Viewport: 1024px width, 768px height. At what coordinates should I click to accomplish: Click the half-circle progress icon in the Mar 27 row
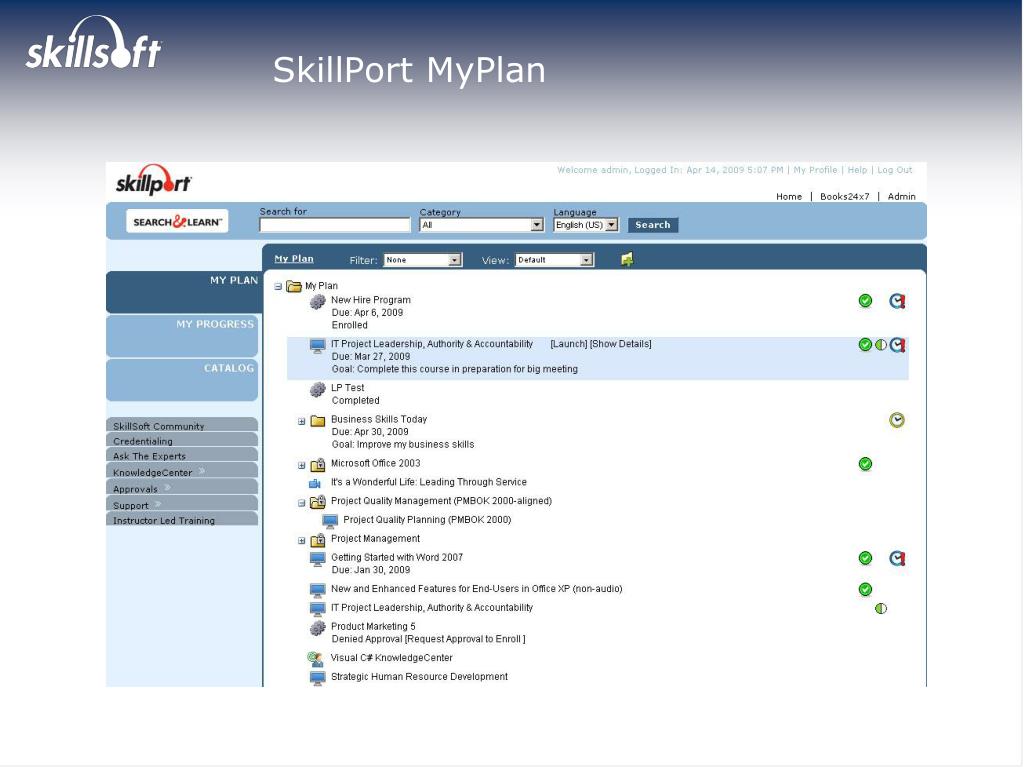(881, 344)
